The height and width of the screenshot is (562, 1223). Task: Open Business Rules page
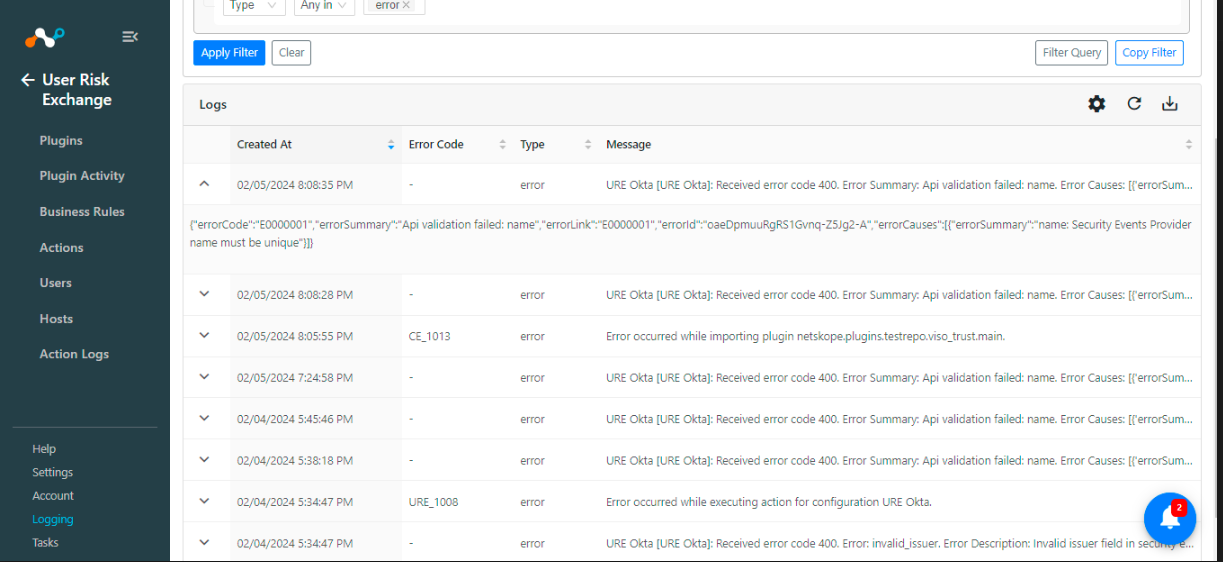pos(82,212)
